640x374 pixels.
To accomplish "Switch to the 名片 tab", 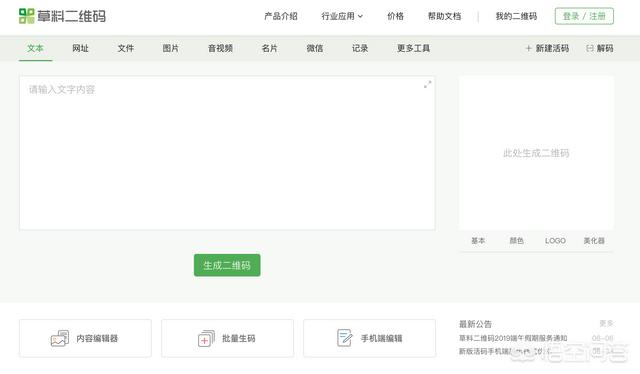I will coord(269,48).
